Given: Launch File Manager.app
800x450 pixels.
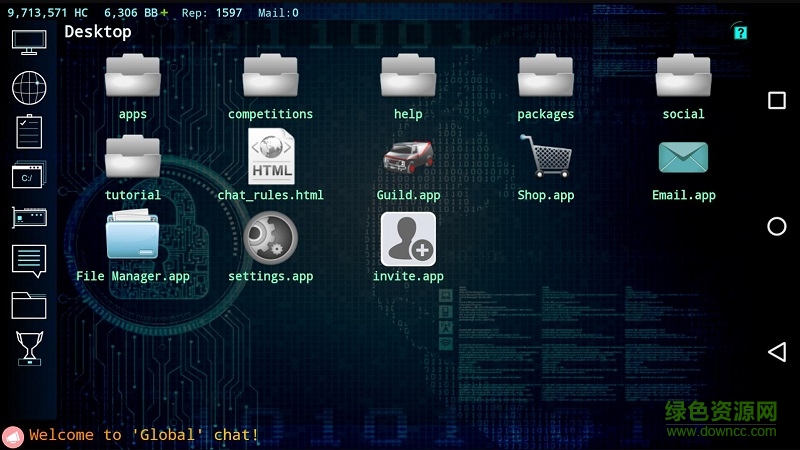Looking at the screenshot, I should 133,235.
